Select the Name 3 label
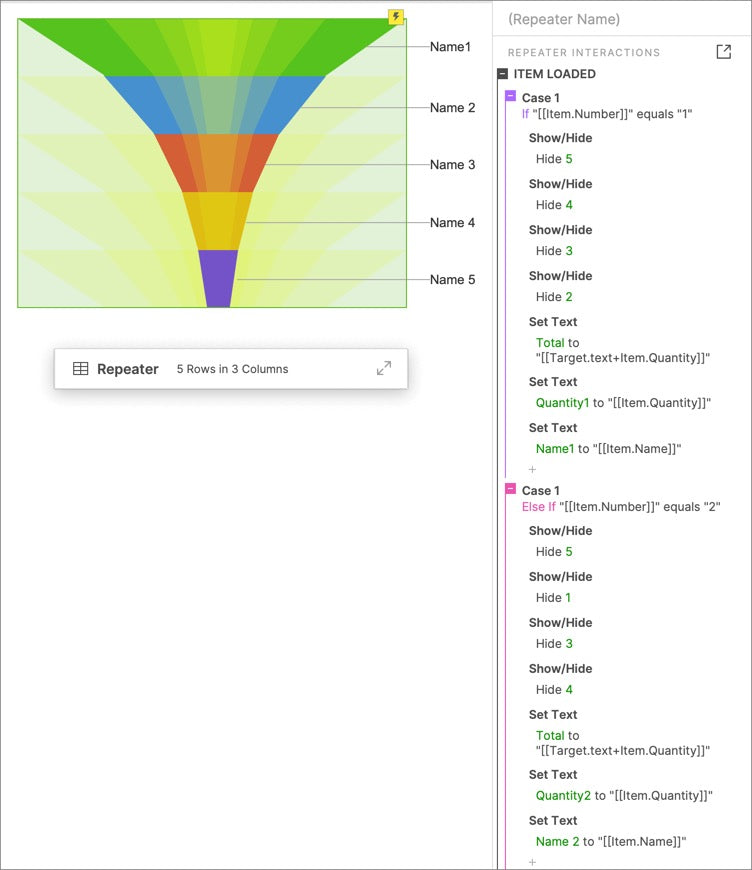 452,165
